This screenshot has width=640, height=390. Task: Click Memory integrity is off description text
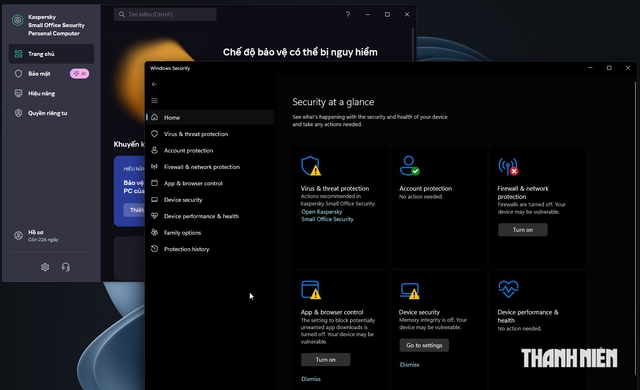433,324
